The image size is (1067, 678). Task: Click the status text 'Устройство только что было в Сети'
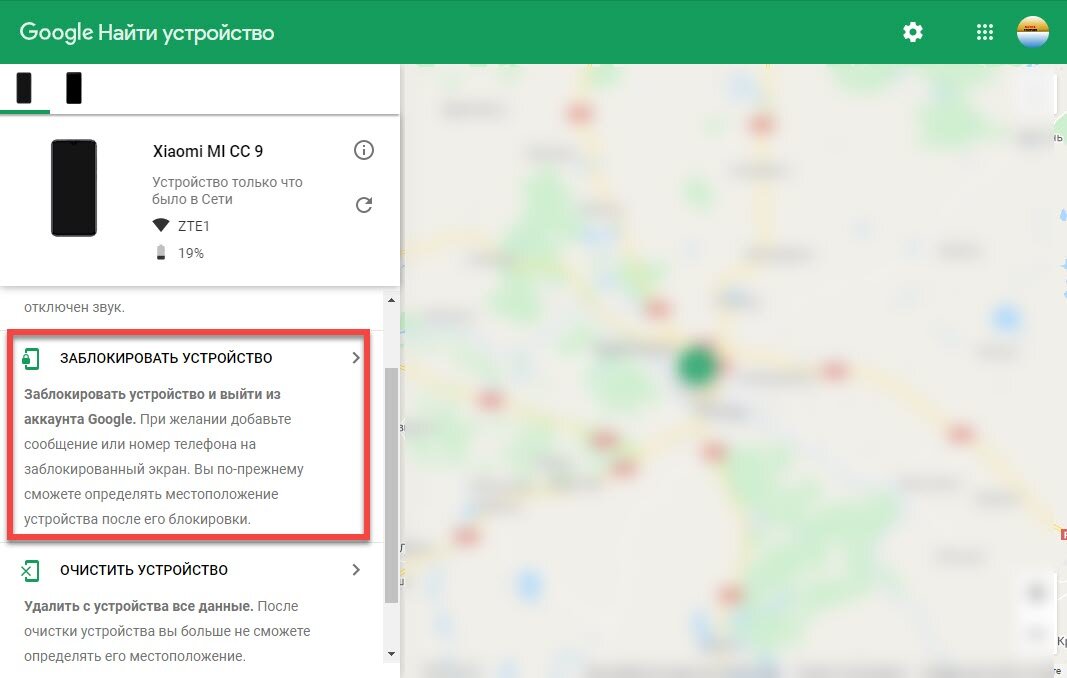227,191
